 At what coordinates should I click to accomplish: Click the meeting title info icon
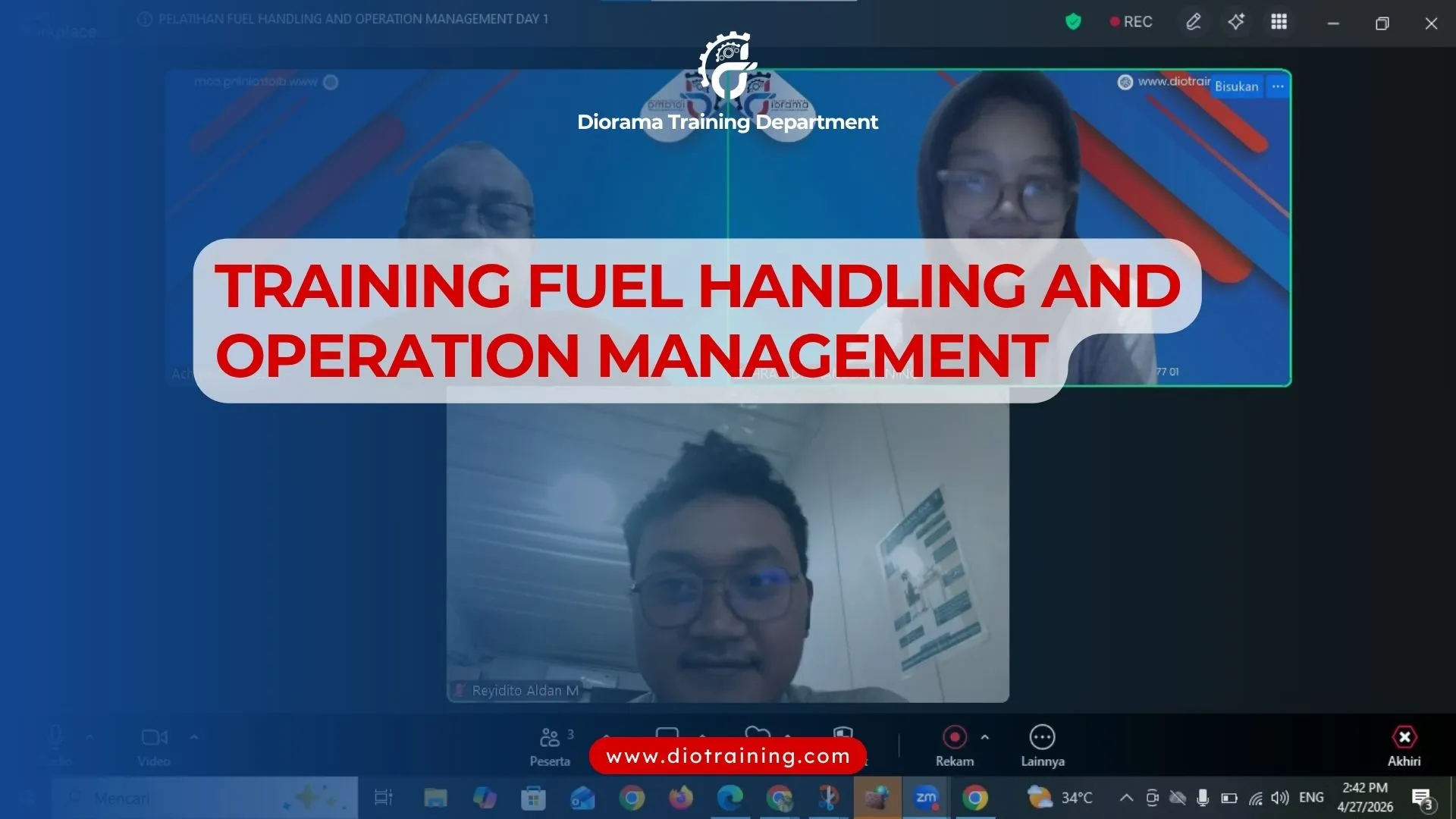click(145, 19)
